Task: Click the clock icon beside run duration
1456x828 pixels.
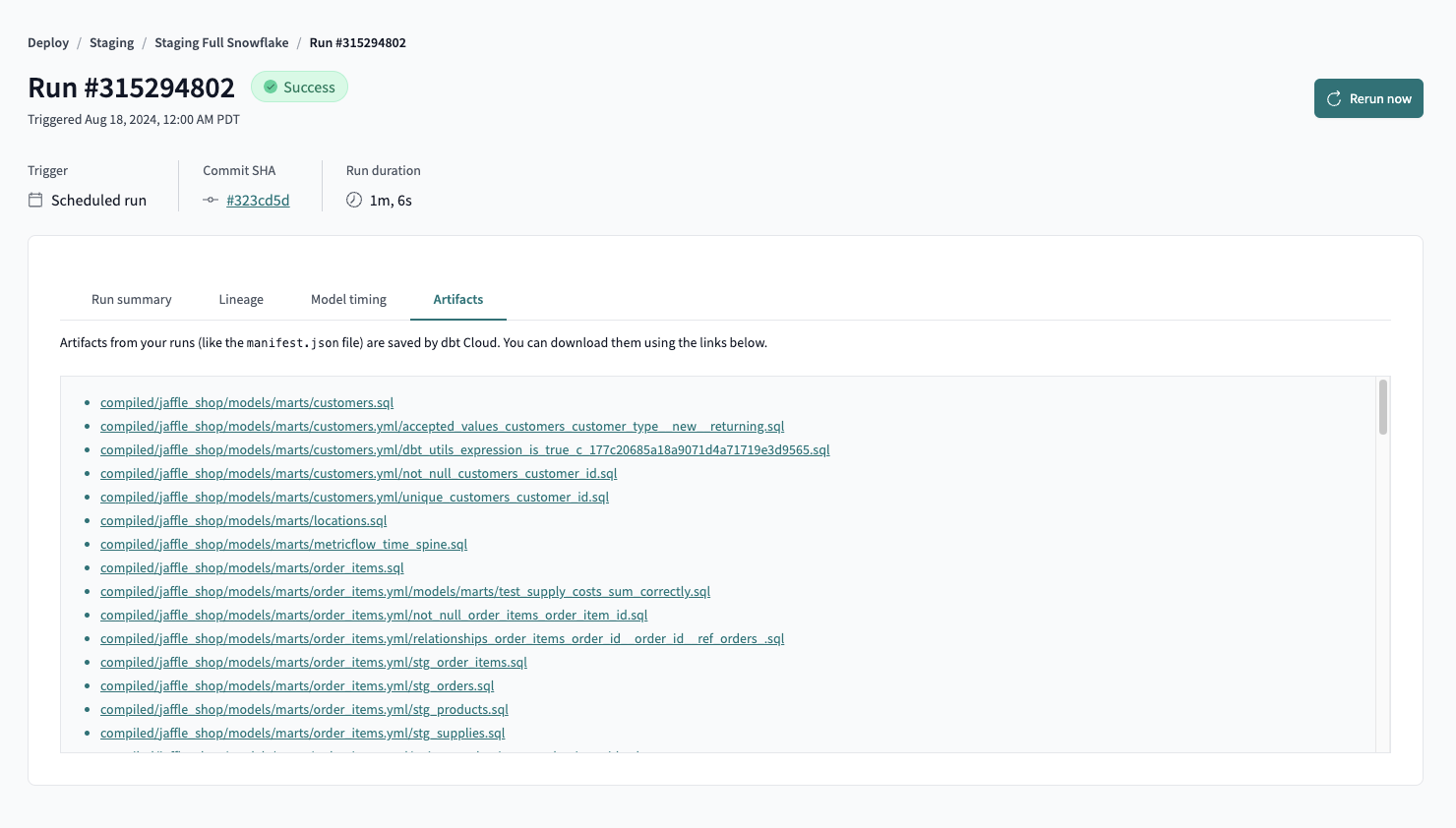Action: (353, 200)
